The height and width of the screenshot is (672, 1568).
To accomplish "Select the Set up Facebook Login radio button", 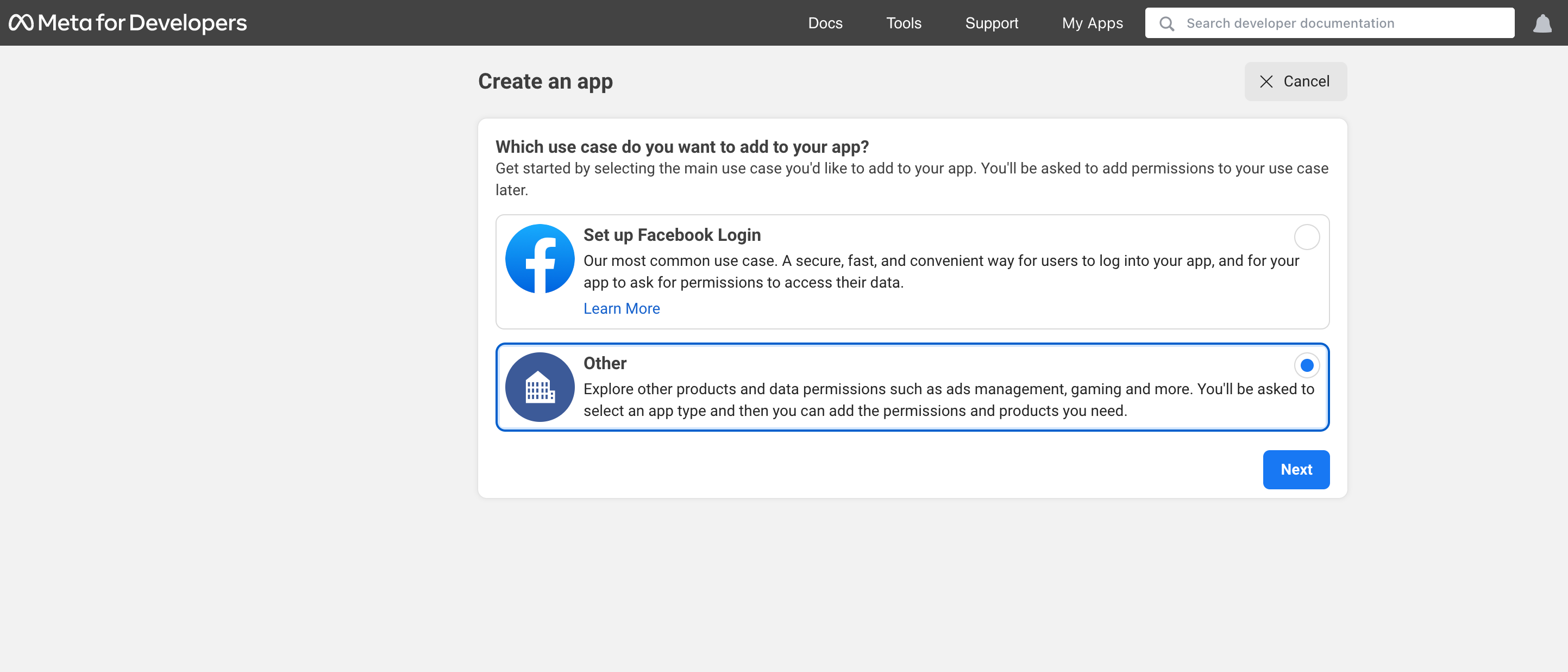I will pos(1306,237).
